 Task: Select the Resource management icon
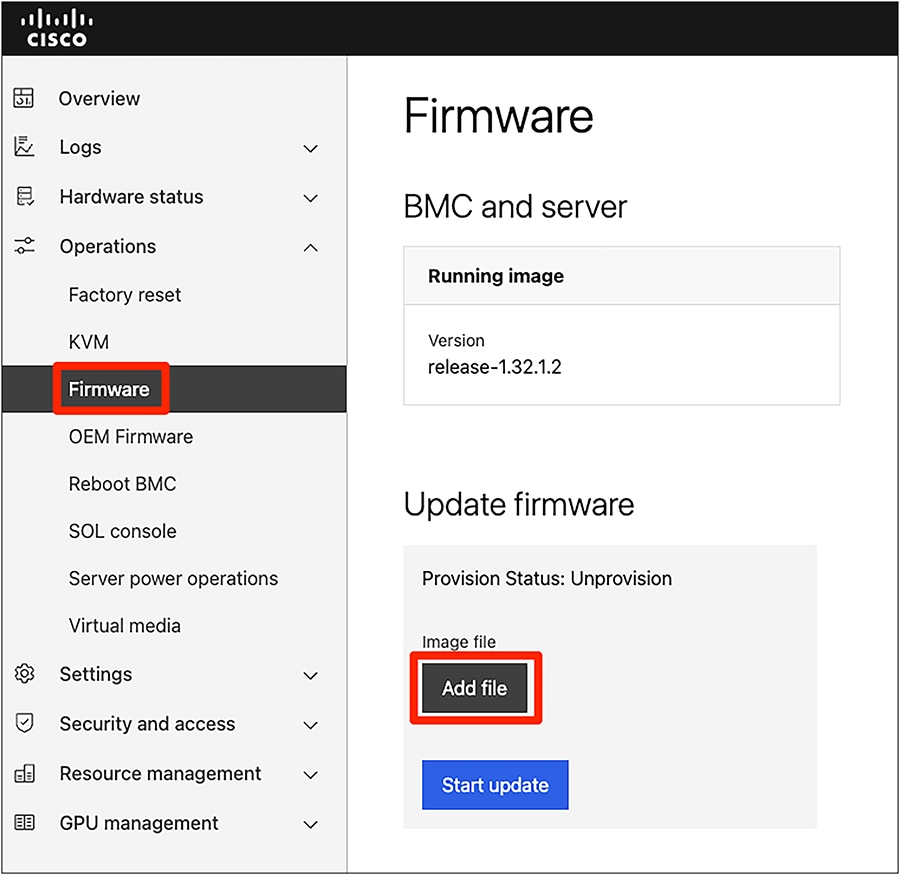pyautogui.click(x=24, y=774)
